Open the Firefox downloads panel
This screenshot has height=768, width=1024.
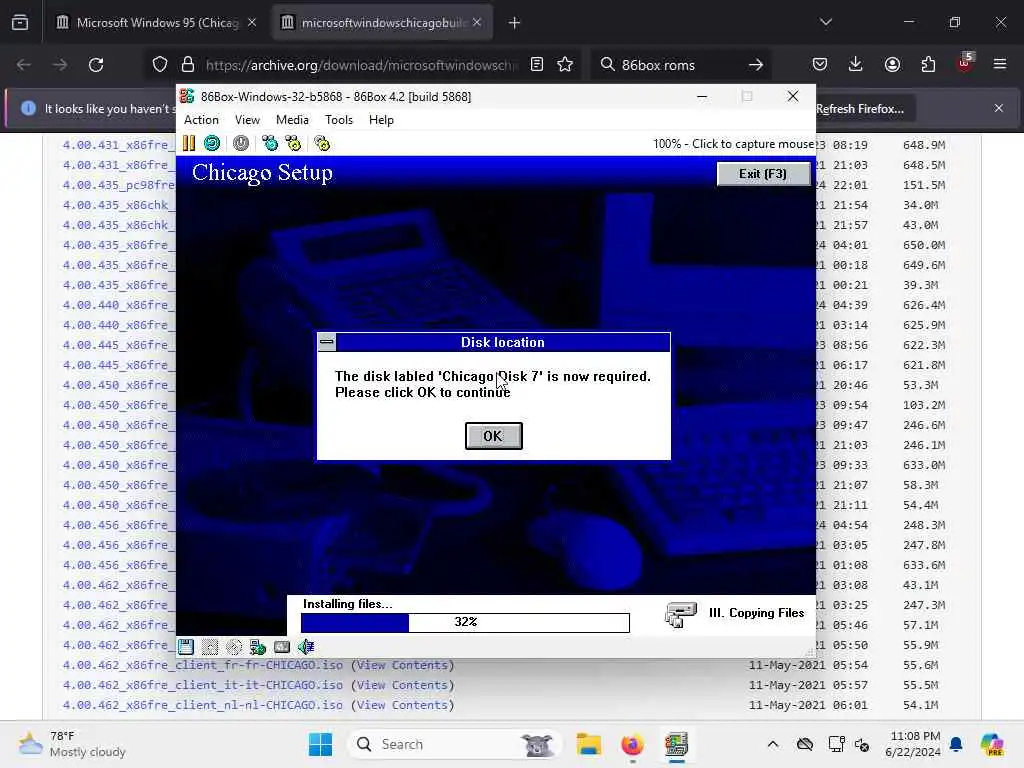coord(856,65)
